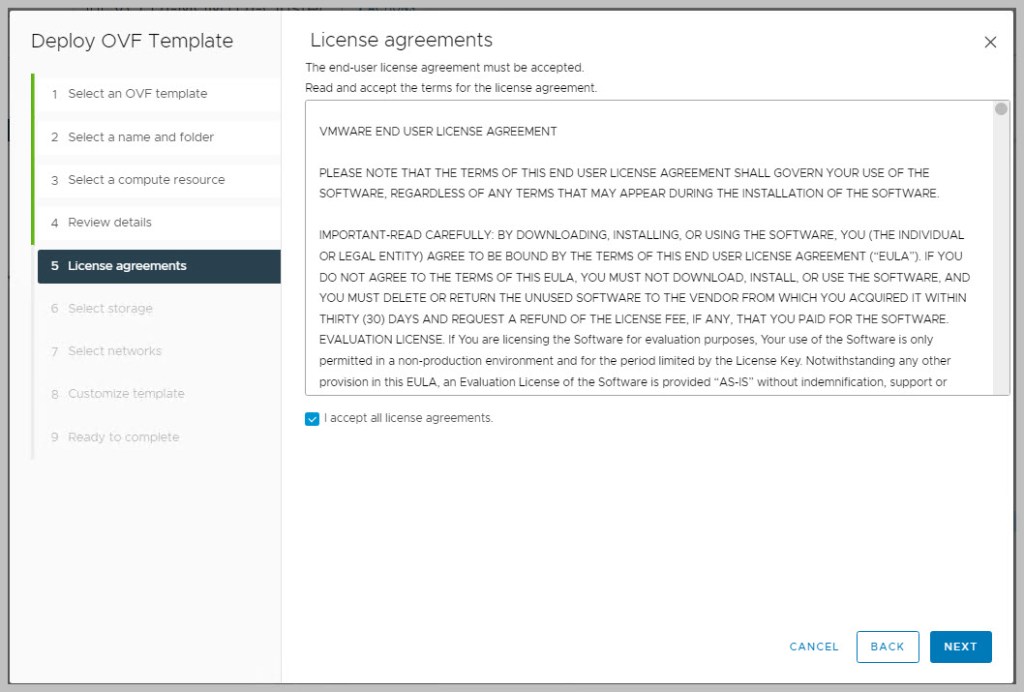
Task: Click the I accept all license agreements label
Action: (x=408, y=418)
